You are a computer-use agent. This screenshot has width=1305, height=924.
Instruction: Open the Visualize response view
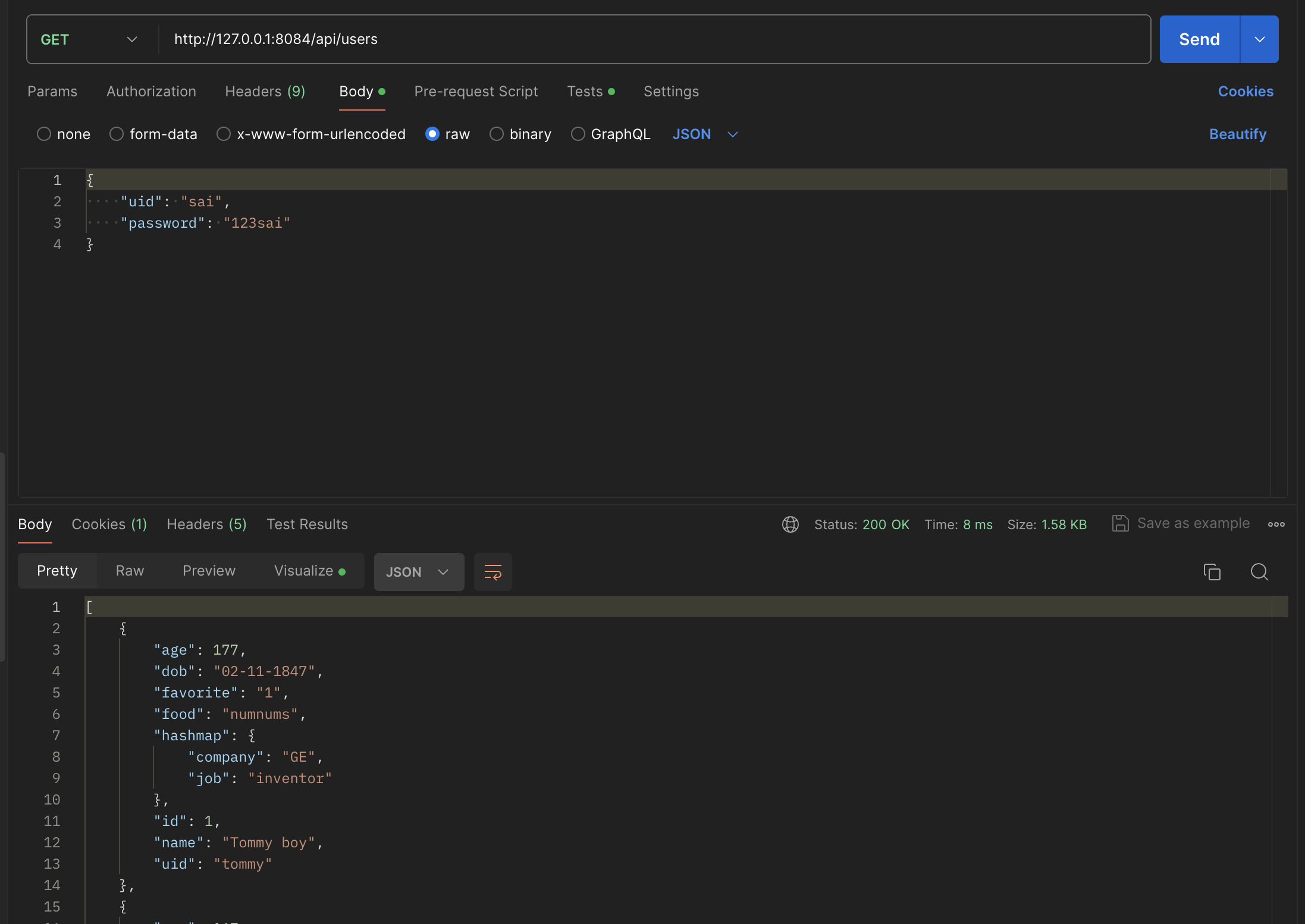coord(310,571)
